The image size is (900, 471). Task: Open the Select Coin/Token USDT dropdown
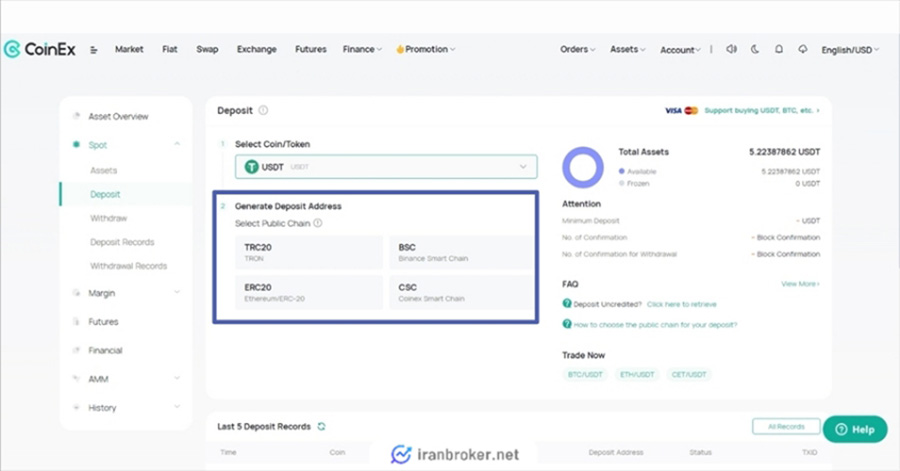386,167
